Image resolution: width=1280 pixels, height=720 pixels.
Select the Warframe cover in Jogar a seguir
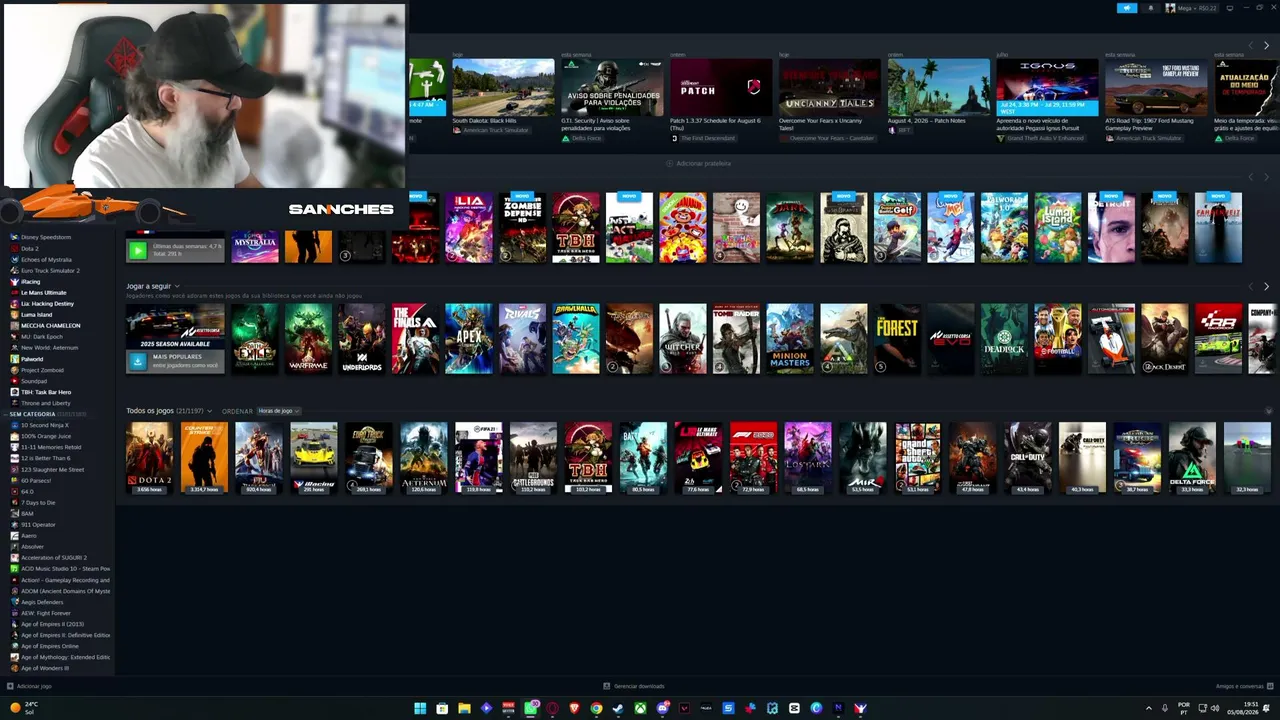click(x=308, y=339)
